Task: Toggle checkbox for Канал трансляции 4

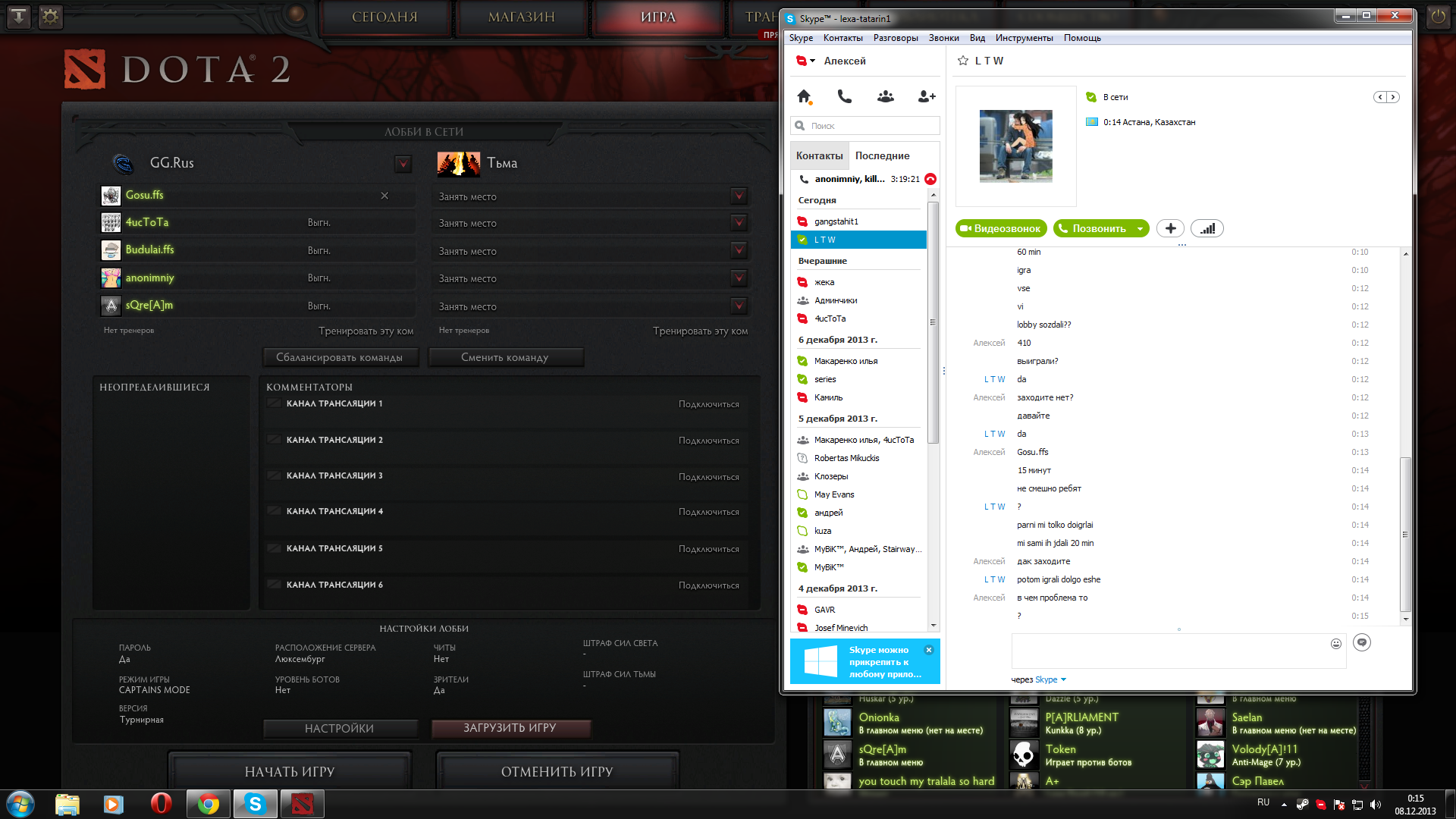Action: click(x=275, y=511)
